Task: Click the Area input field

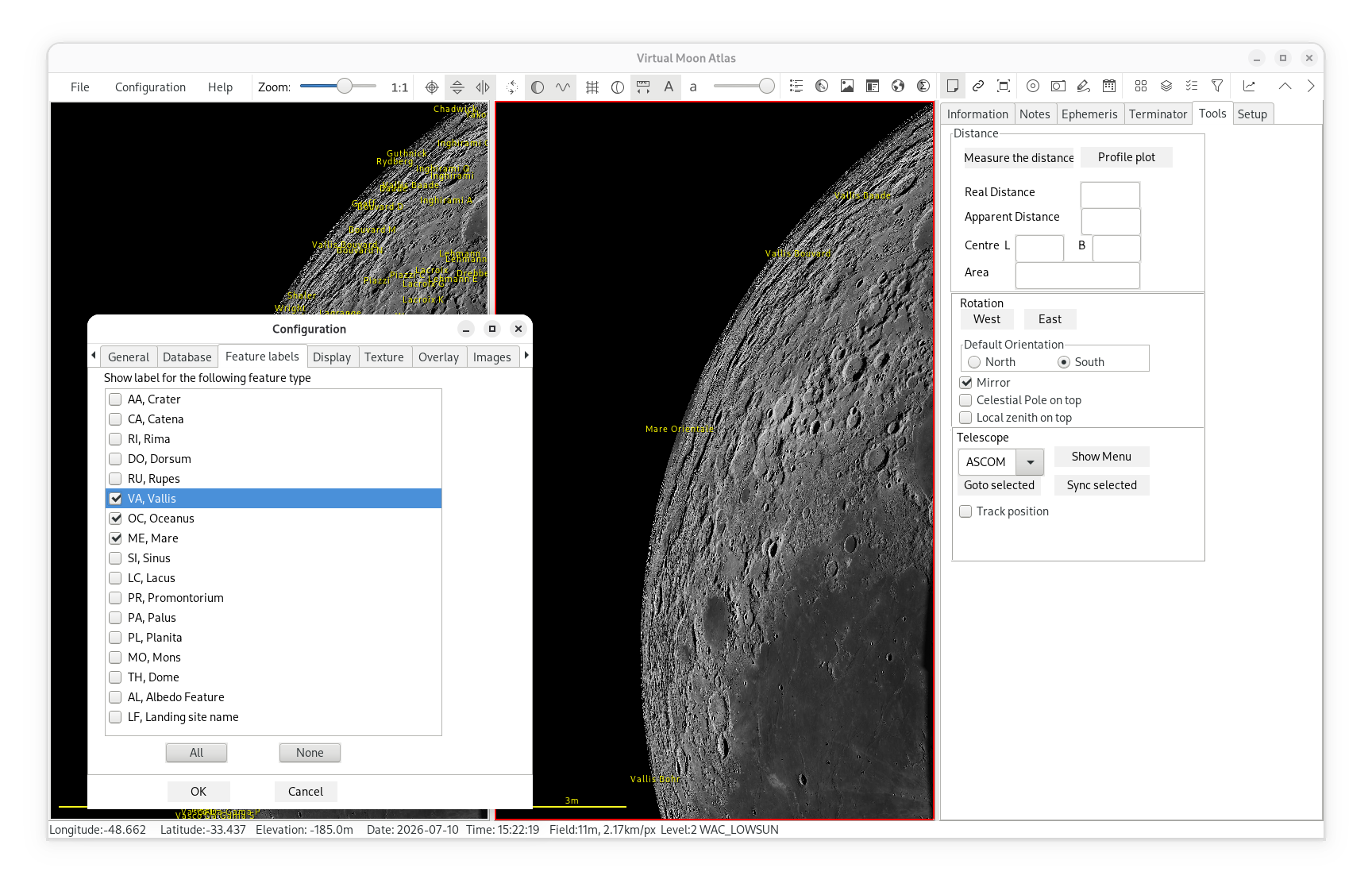Action: pyautogui.click(x=1077, y=276)
